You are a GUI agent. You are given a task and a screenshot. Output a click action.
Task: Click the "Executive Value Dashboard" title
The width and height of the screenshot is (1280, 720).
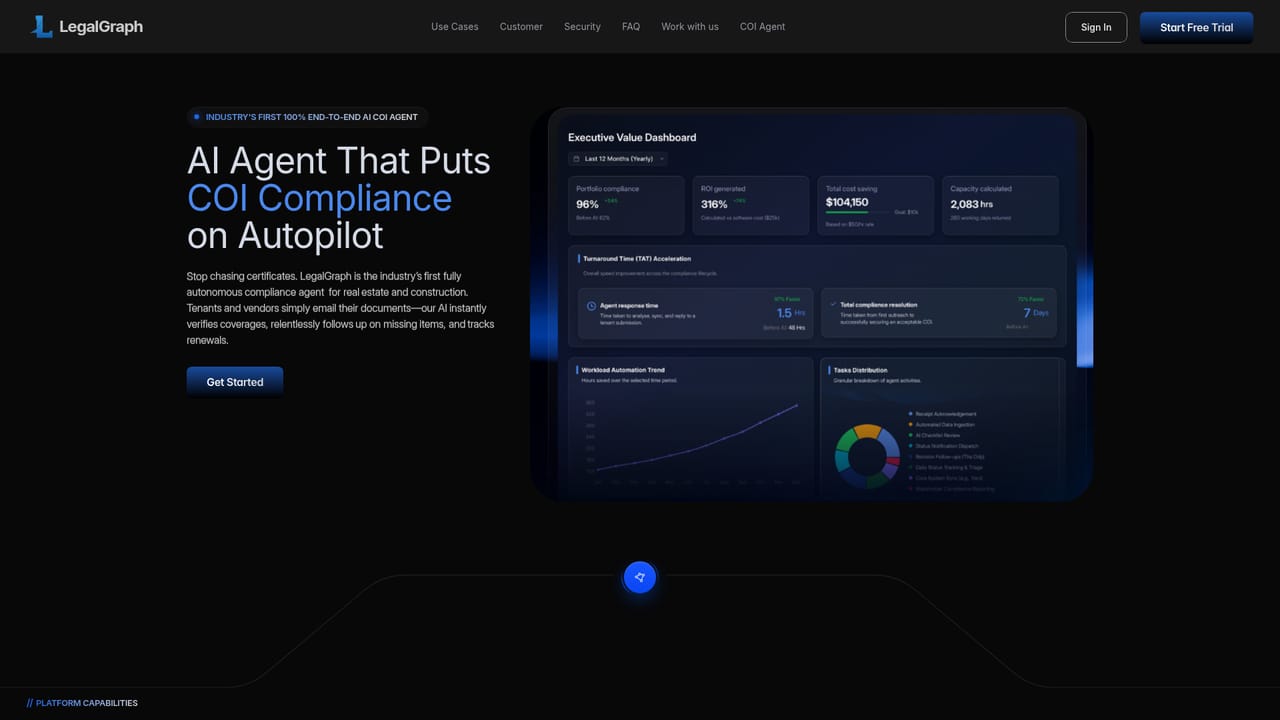click(x=632, y=138)
